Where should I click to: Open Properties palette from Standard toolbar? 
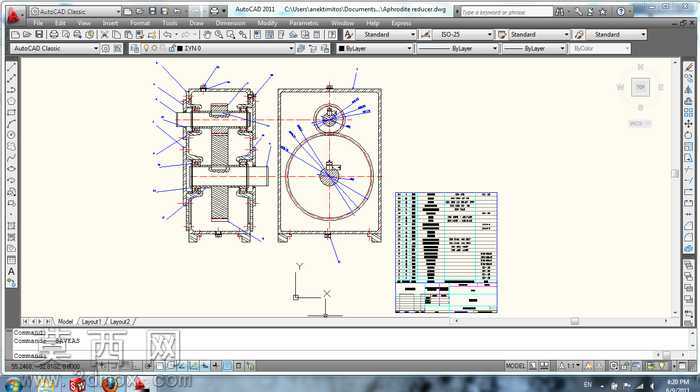(257, 34)
